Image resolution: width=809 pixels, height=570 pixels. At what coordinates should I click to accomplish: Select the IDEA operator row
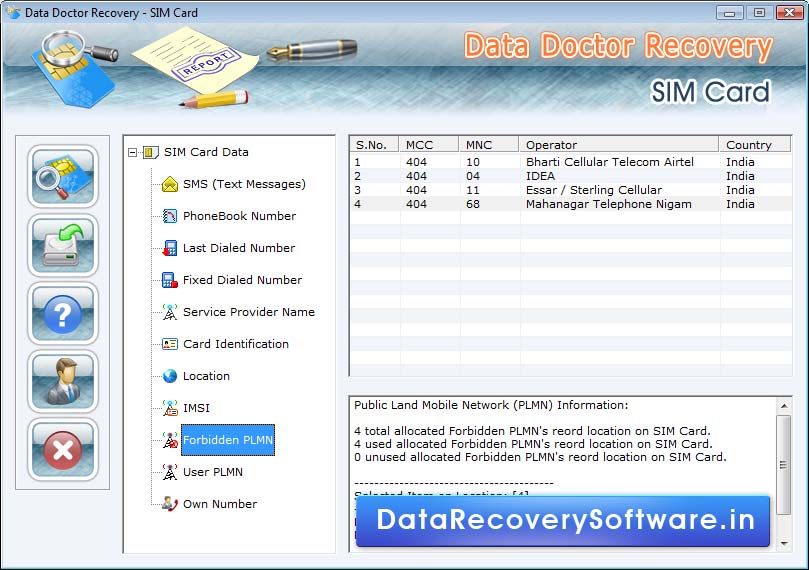pos(571,176)
